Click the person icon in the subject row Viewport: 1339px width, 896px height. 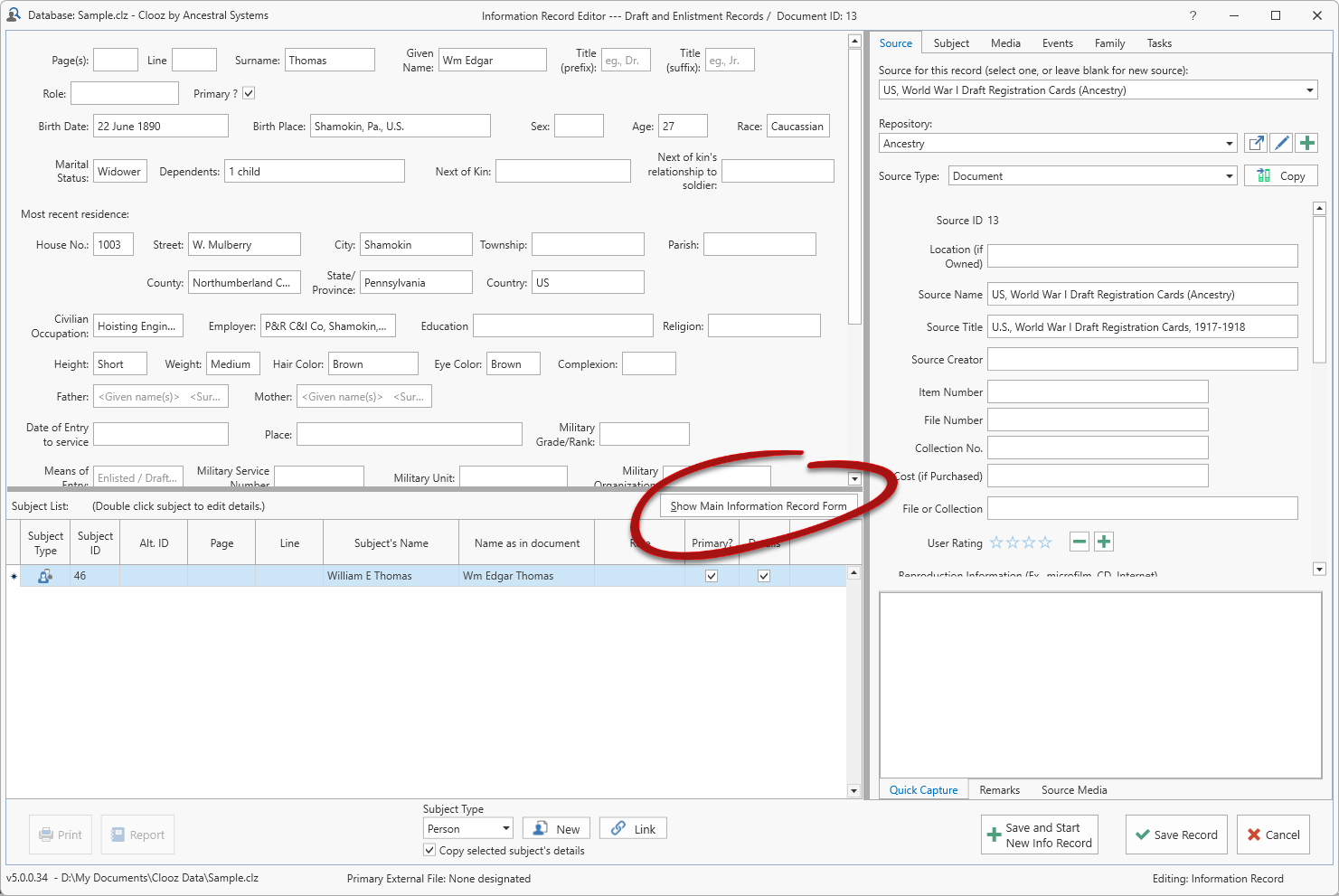44,576
